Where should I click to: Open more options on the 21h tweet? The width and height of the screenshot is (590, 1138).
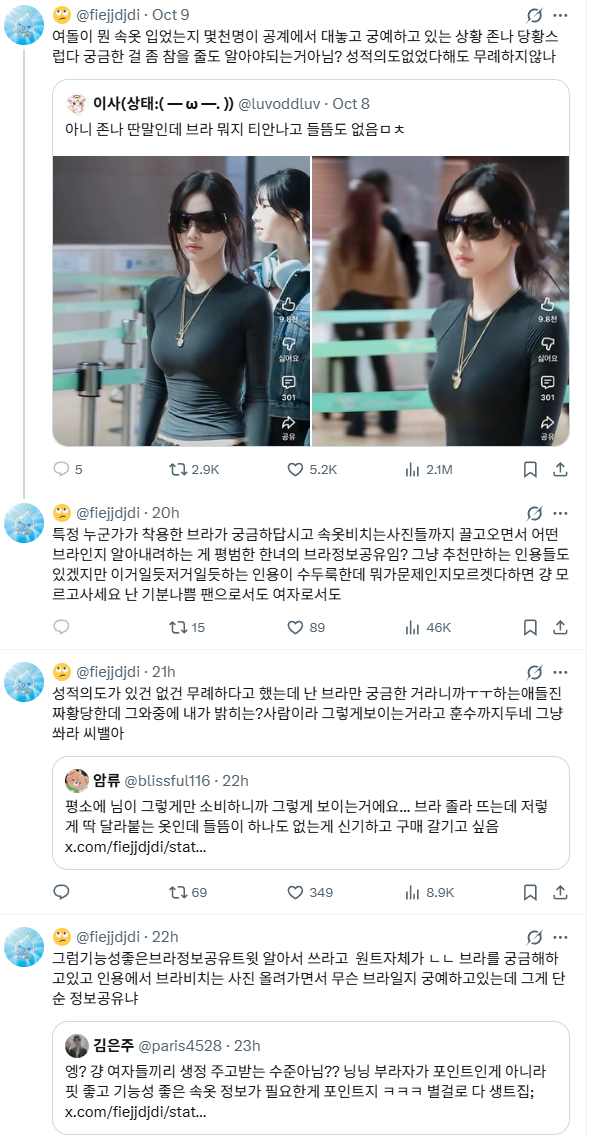point(560,672)
